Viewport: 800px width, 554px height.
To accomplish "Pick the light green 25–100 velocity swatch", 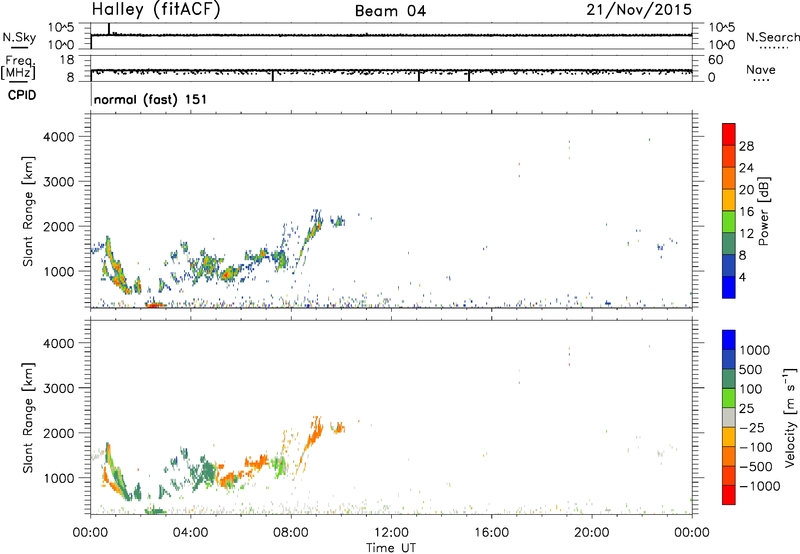I will 729,398.
